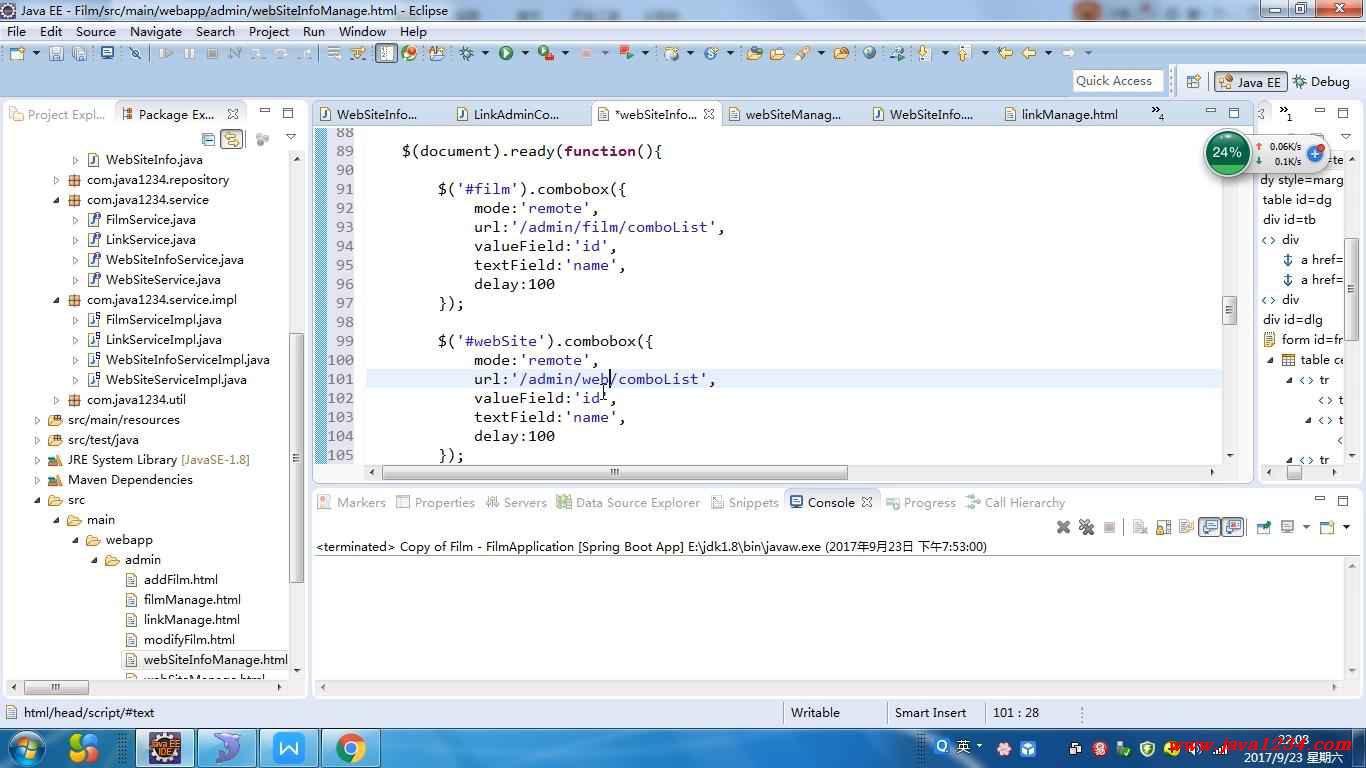Expand the com.java1234.repository package

pos(56,180)
